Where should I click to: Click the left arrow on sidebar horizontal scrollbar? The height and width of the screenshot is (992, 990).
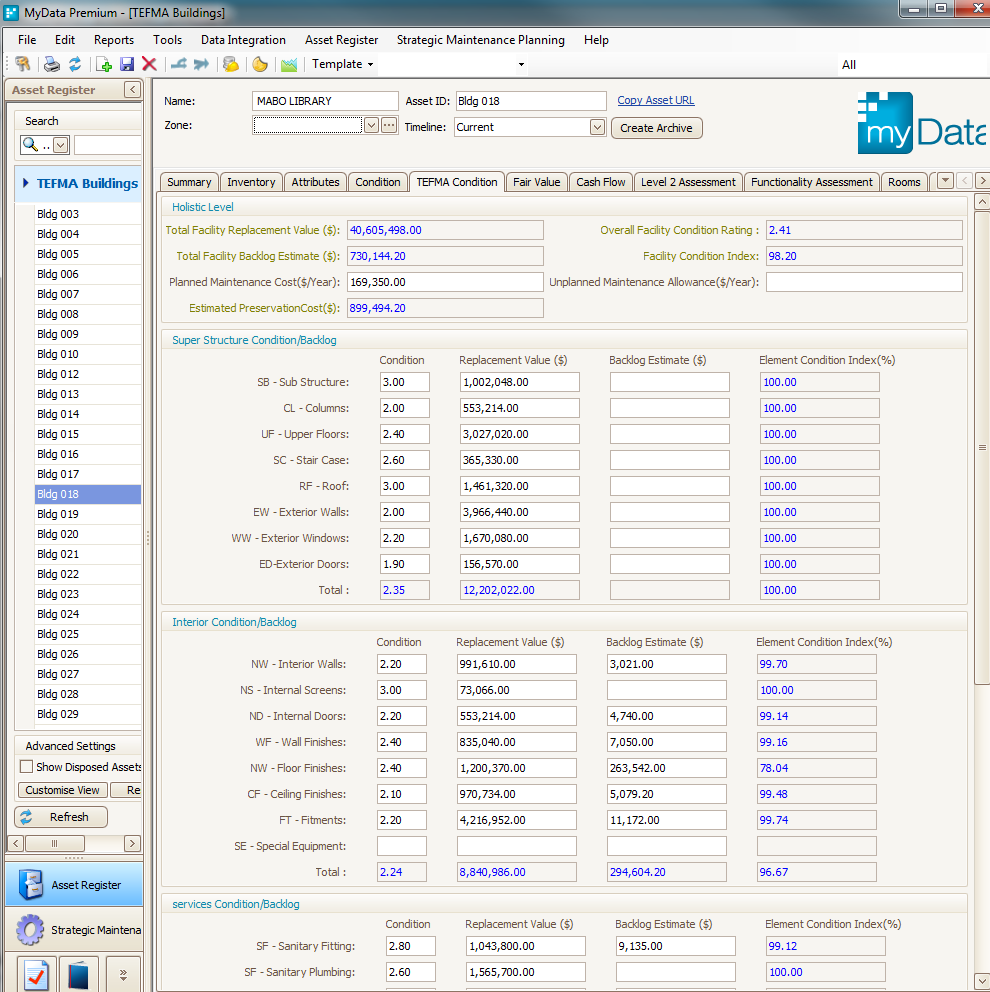(x=16, y=843)
